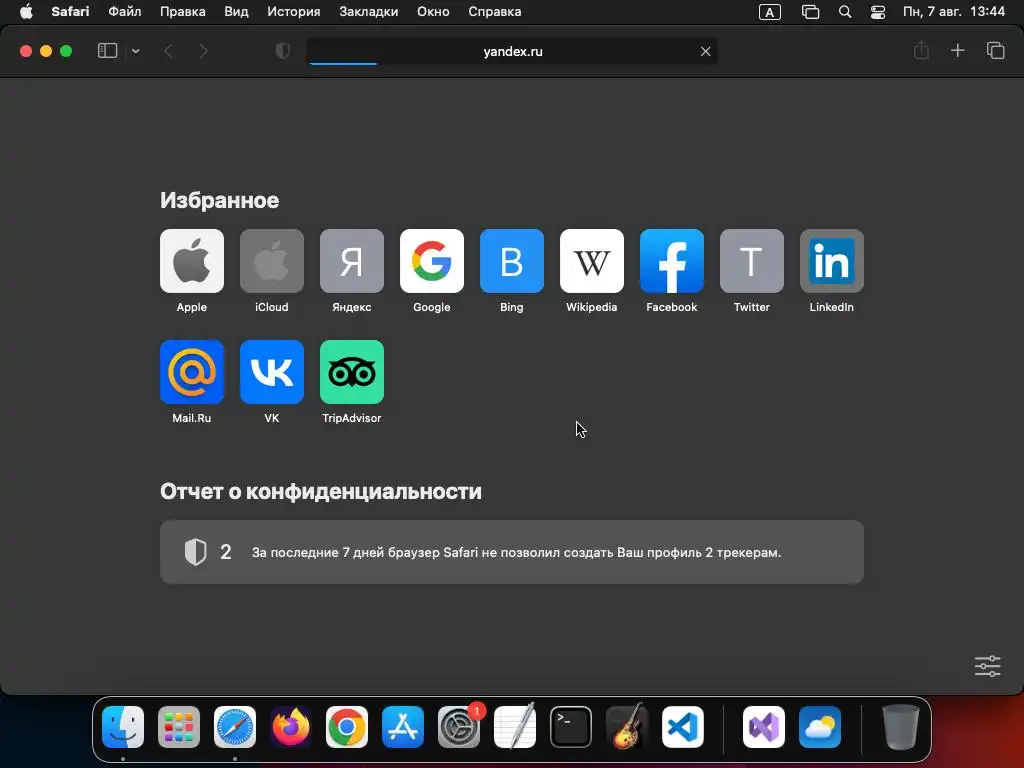1024x768 pixels.
Task: Open the privacy report shield in toolbar
Action: [x=283, y=51]
